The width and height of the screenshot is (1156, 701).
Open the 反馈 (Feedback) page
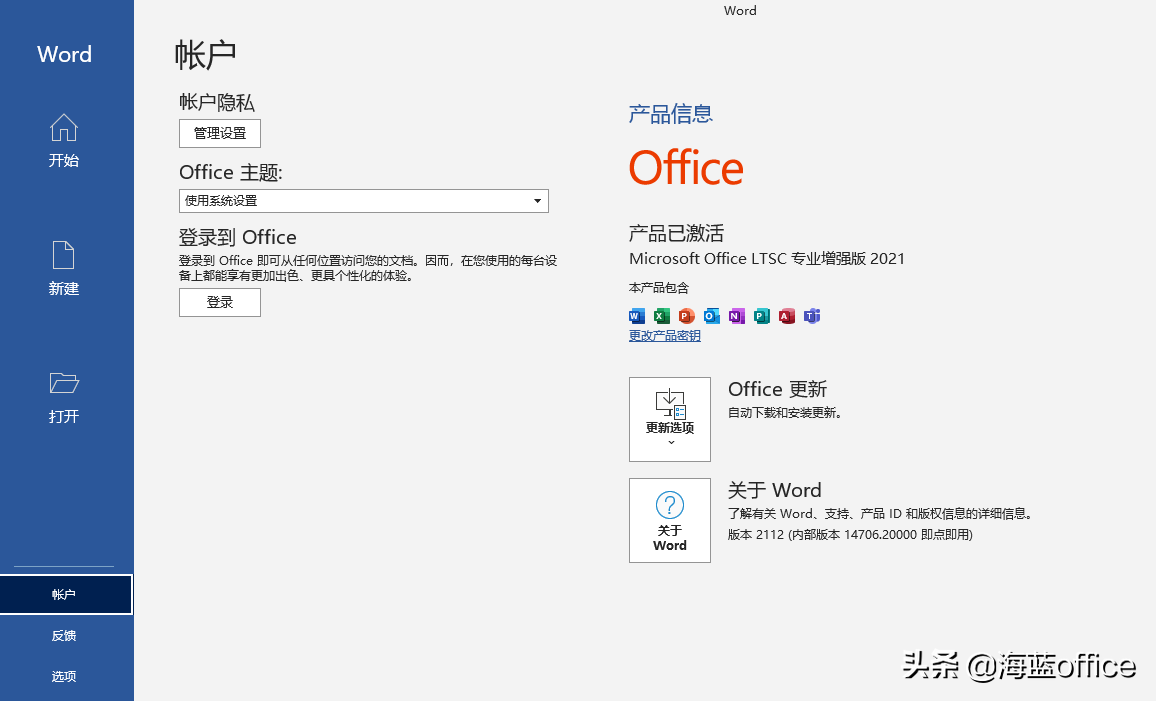[x=64, y=635]
